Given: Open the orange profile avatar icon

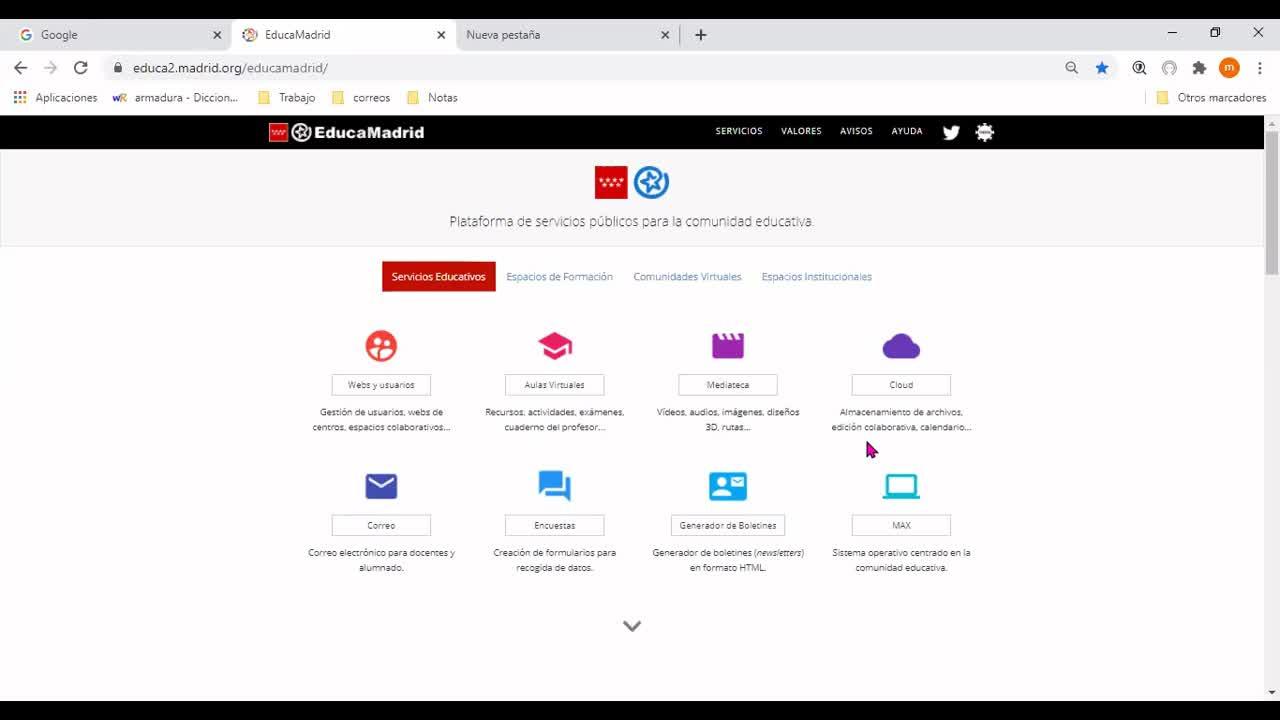Looking at the screenshot, I should click(x=1229, y=68).
